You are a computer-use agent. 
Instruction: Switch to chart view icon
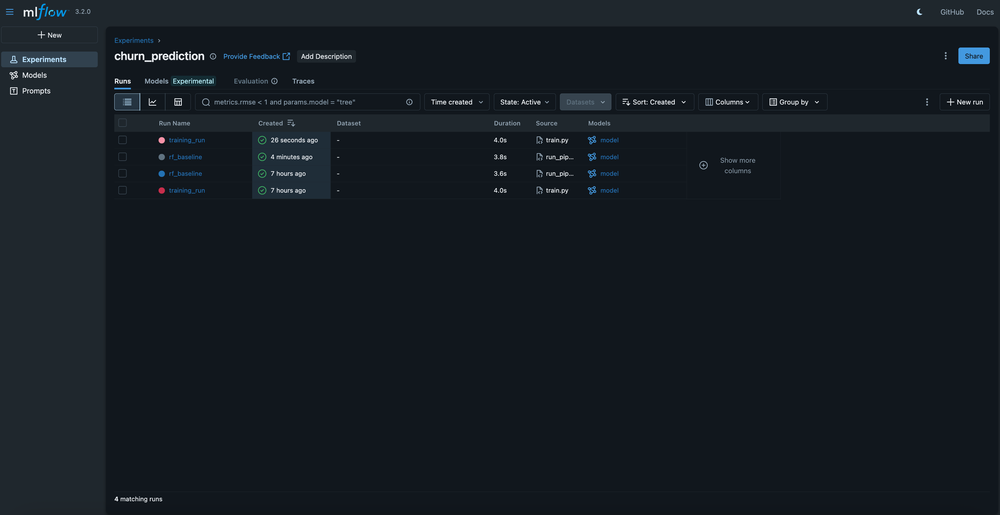[x=153, y=102]
